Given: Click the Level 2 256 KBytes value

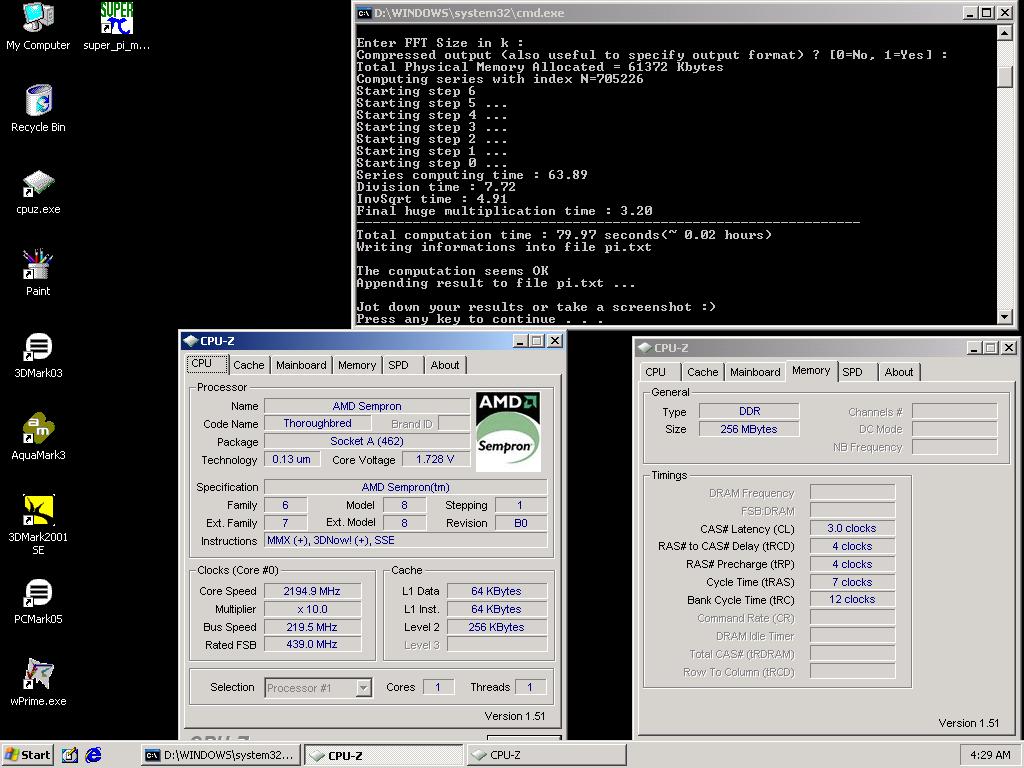Looking at the screenshot, I should click(x=496, y=627).
